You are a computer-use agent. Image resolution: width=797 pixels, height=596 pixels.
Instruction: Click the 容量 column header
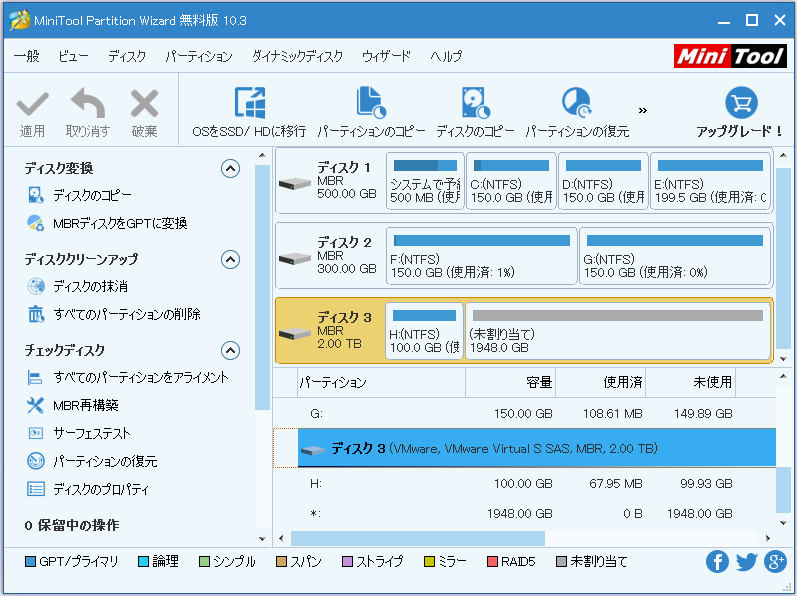538,382
